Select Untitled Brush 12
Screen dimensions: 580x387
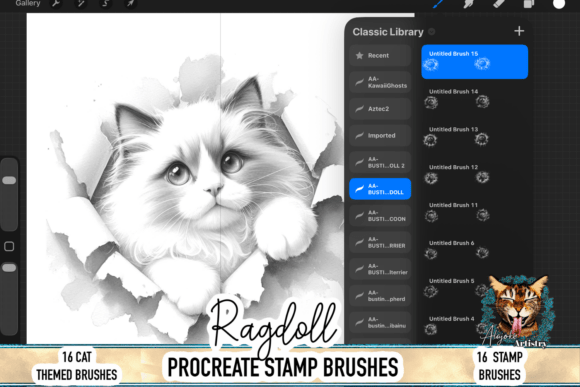[x=475, y=175]
